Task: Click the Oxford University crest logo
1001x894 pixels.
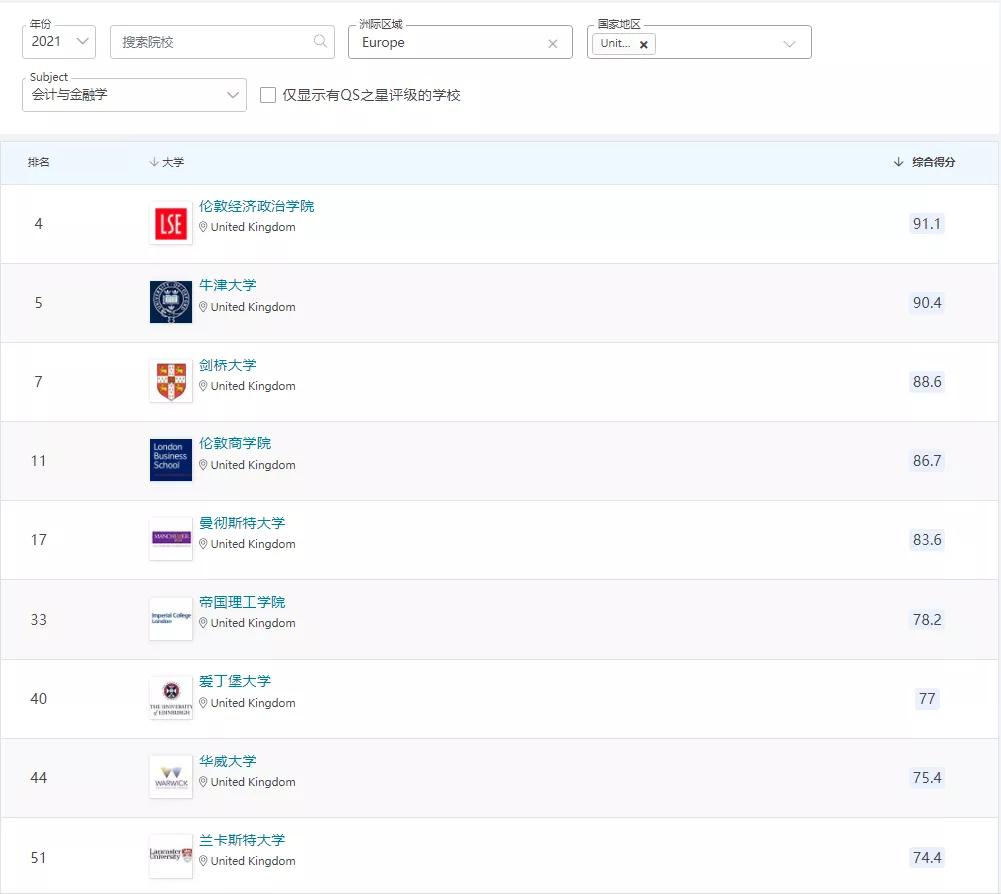Action: point(170,302)
